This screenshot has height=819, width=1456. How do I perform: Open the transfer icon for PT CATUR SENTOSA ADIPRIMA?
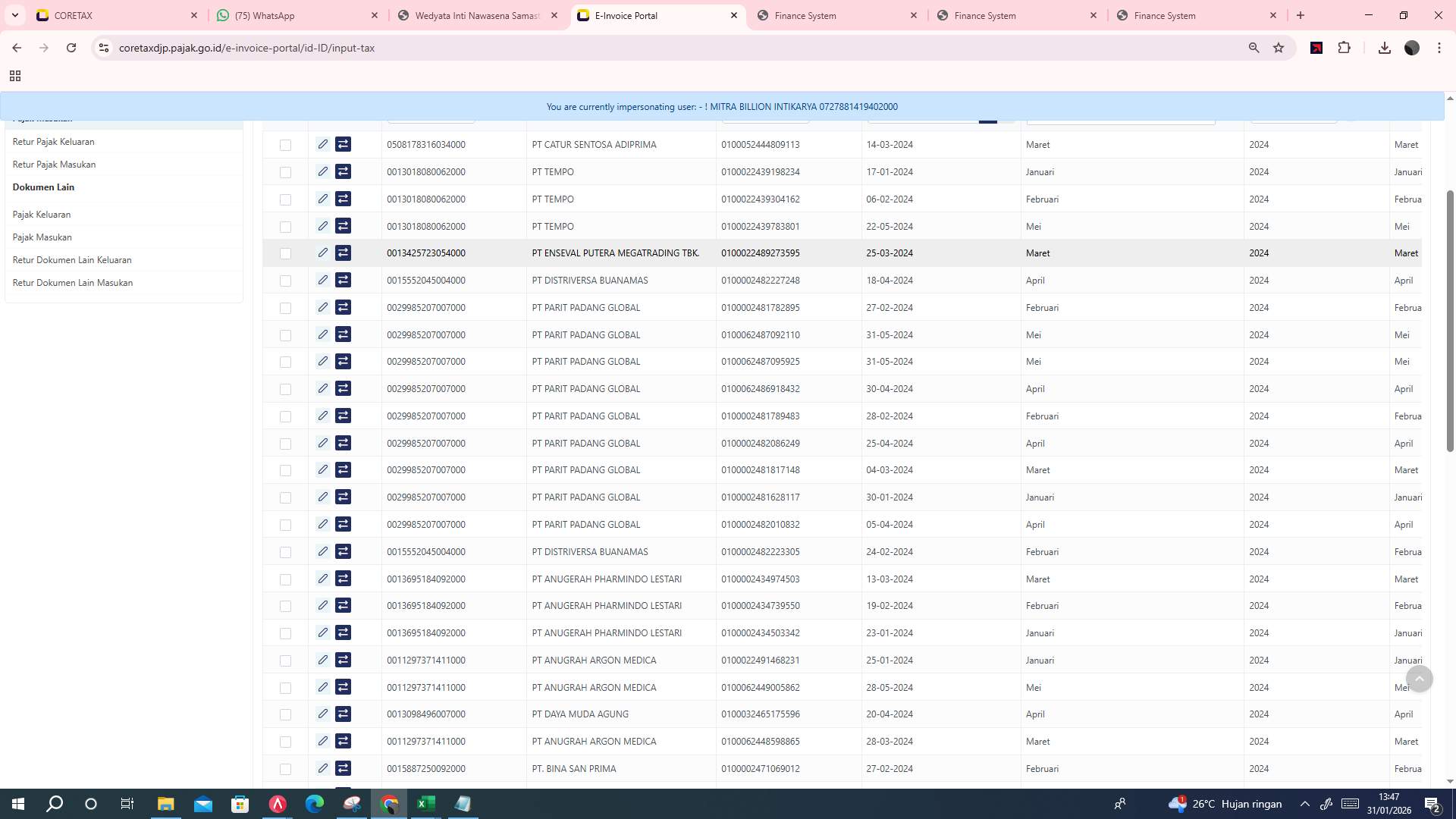(x=344, y=144)
